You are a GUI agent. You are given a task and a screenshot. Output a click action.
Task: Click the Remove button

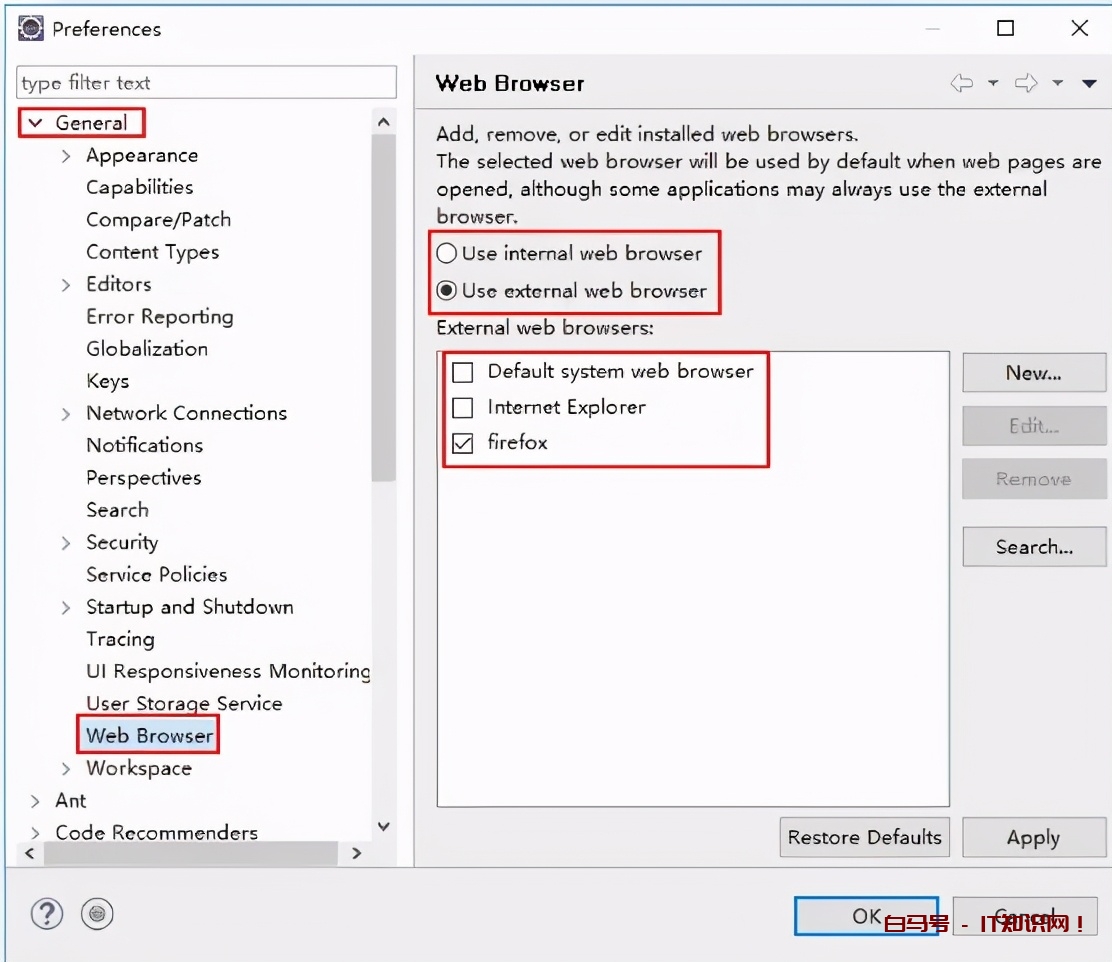[x=1033, y=479]
